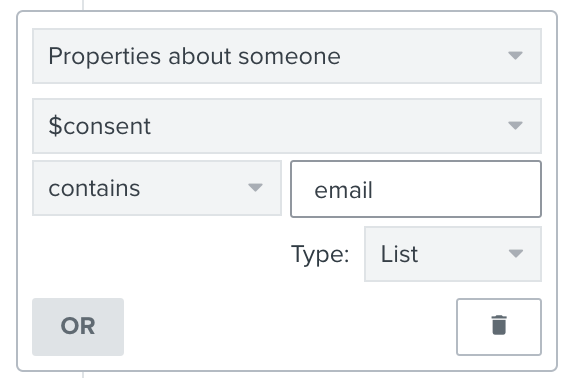Click the Properties about someone text
Viewport: 564px width, 378px height.
[194, 56]
